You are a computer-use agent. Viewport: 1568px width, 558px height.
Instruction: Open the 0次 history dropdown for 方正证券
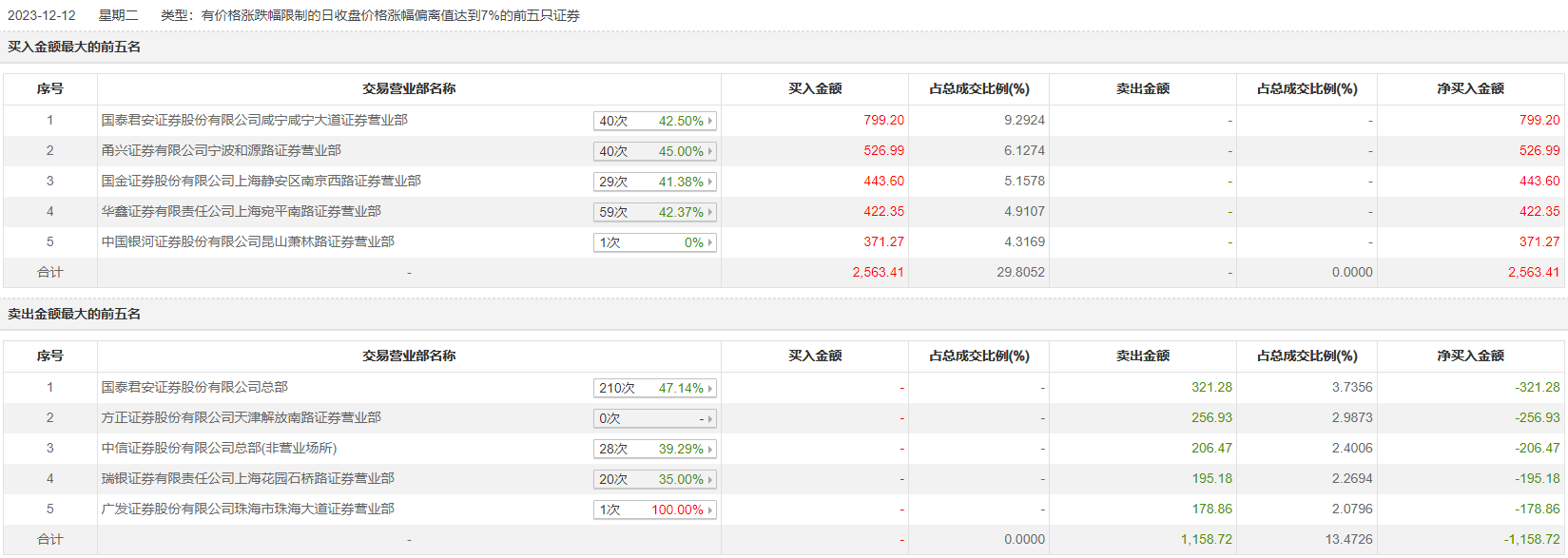[x=654, y=418]
